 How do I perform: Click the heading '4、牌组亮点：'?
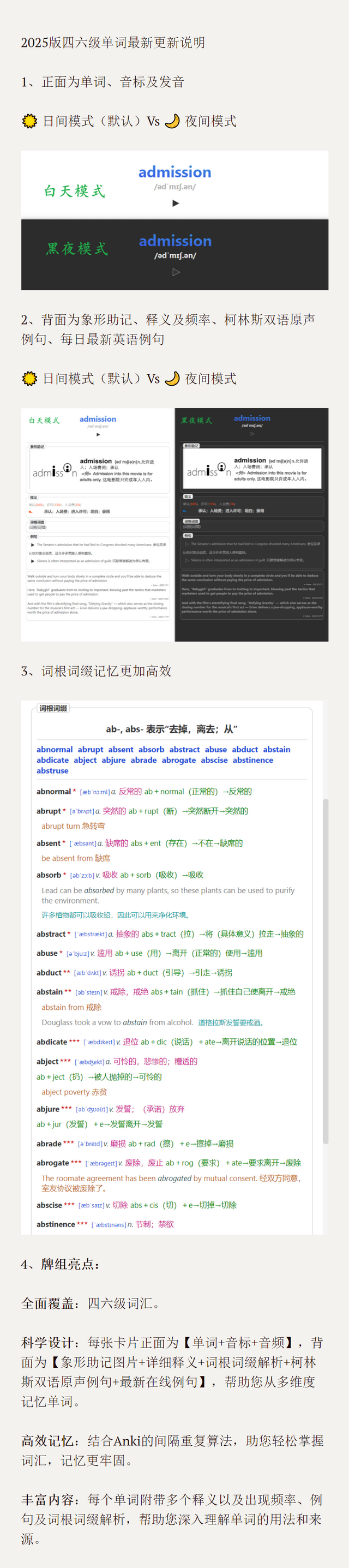[61, 1264]
